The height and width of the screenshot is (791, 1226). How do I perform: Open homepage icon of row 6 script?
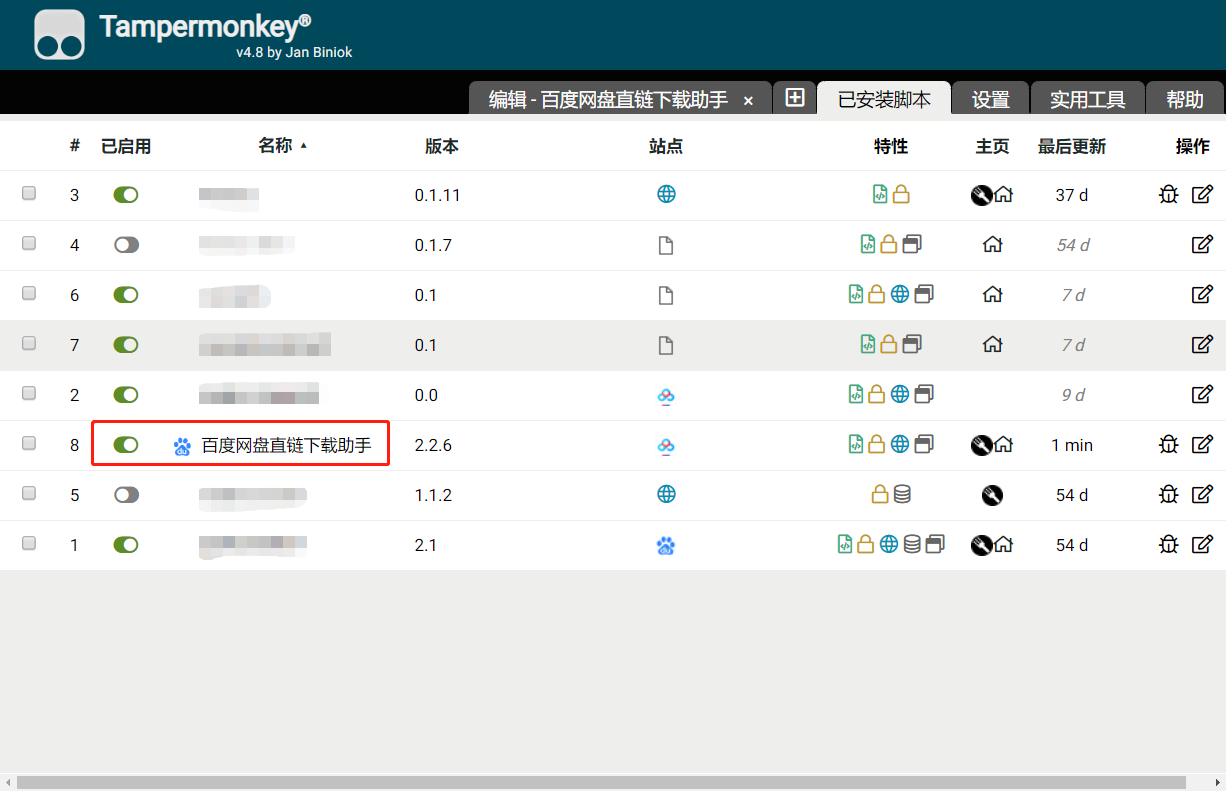pos(992,295)
